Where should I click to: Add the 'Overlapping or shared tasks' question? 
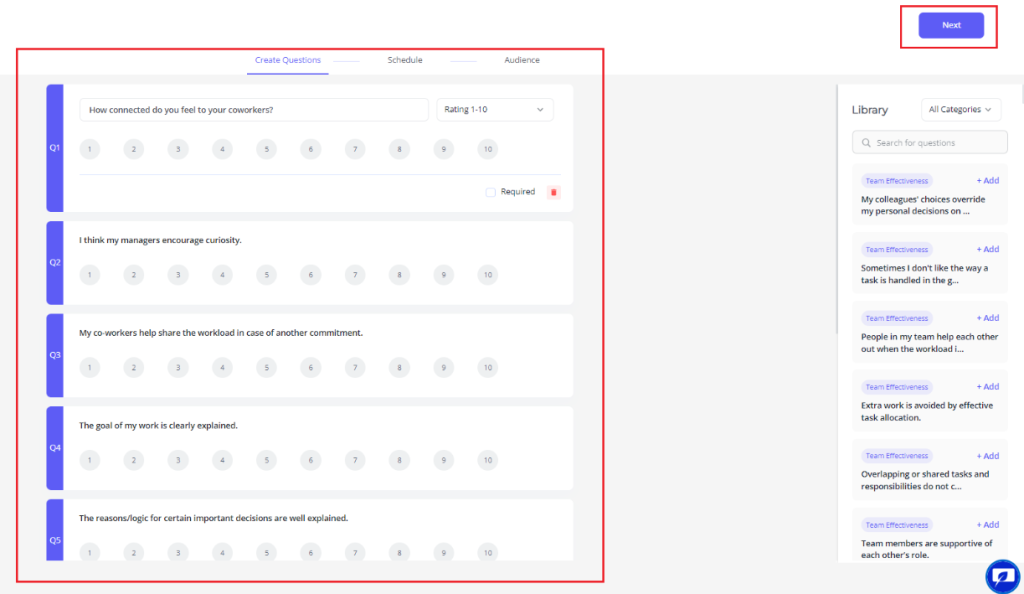click(x=987, y=456)
